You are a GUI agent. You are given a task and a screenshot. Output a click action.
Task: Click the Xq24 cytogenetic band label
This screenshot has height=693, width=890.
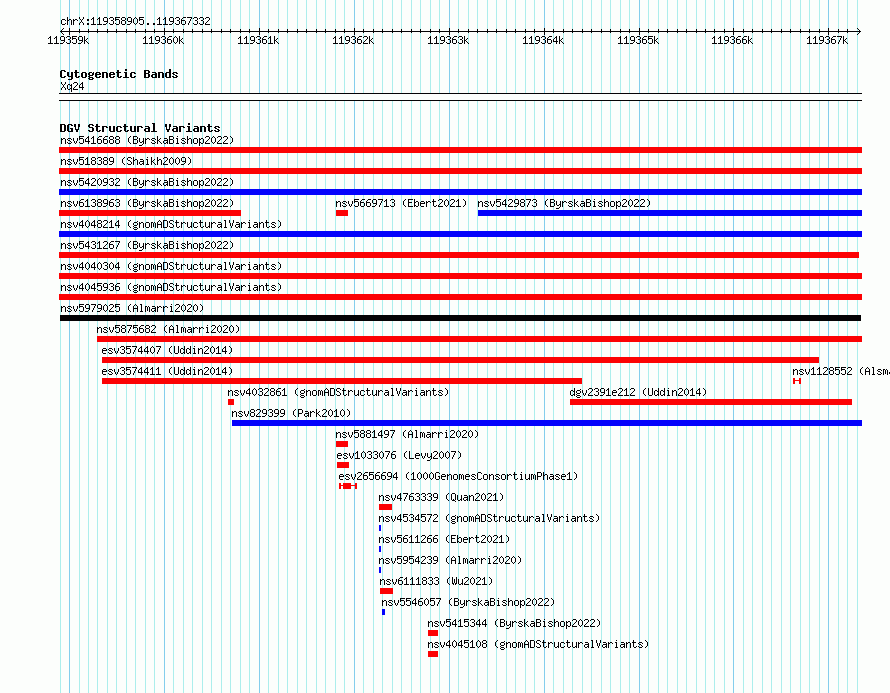tap(72, 86)
